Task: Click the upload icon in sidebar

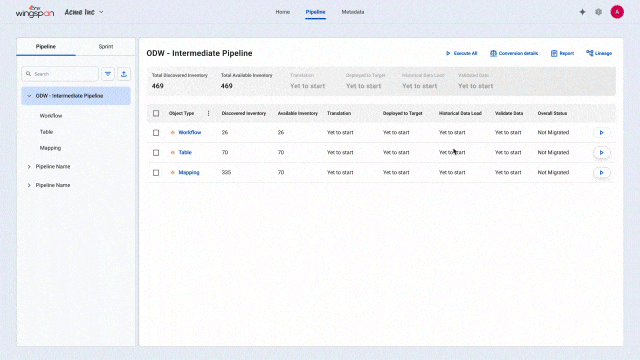Action: coord(124,74)
